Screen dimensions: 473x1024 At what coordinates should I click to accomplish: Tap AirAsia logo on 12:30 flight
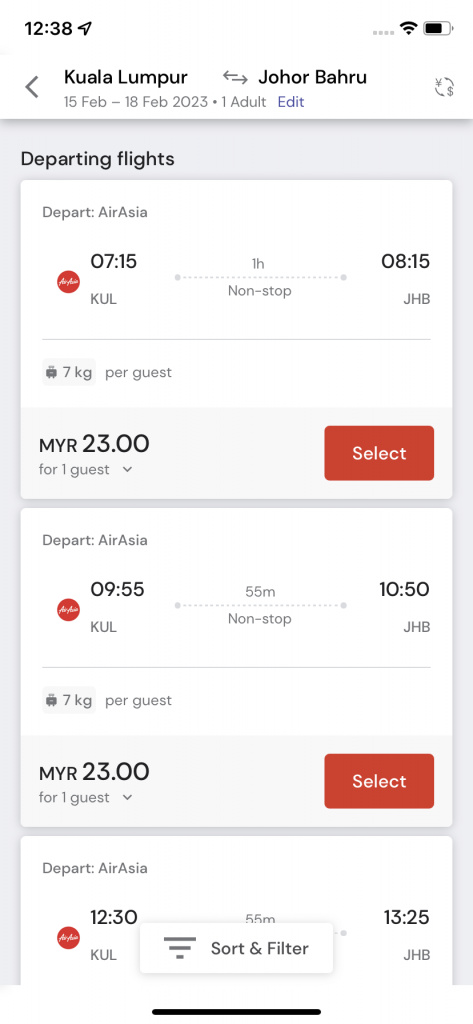69,938
